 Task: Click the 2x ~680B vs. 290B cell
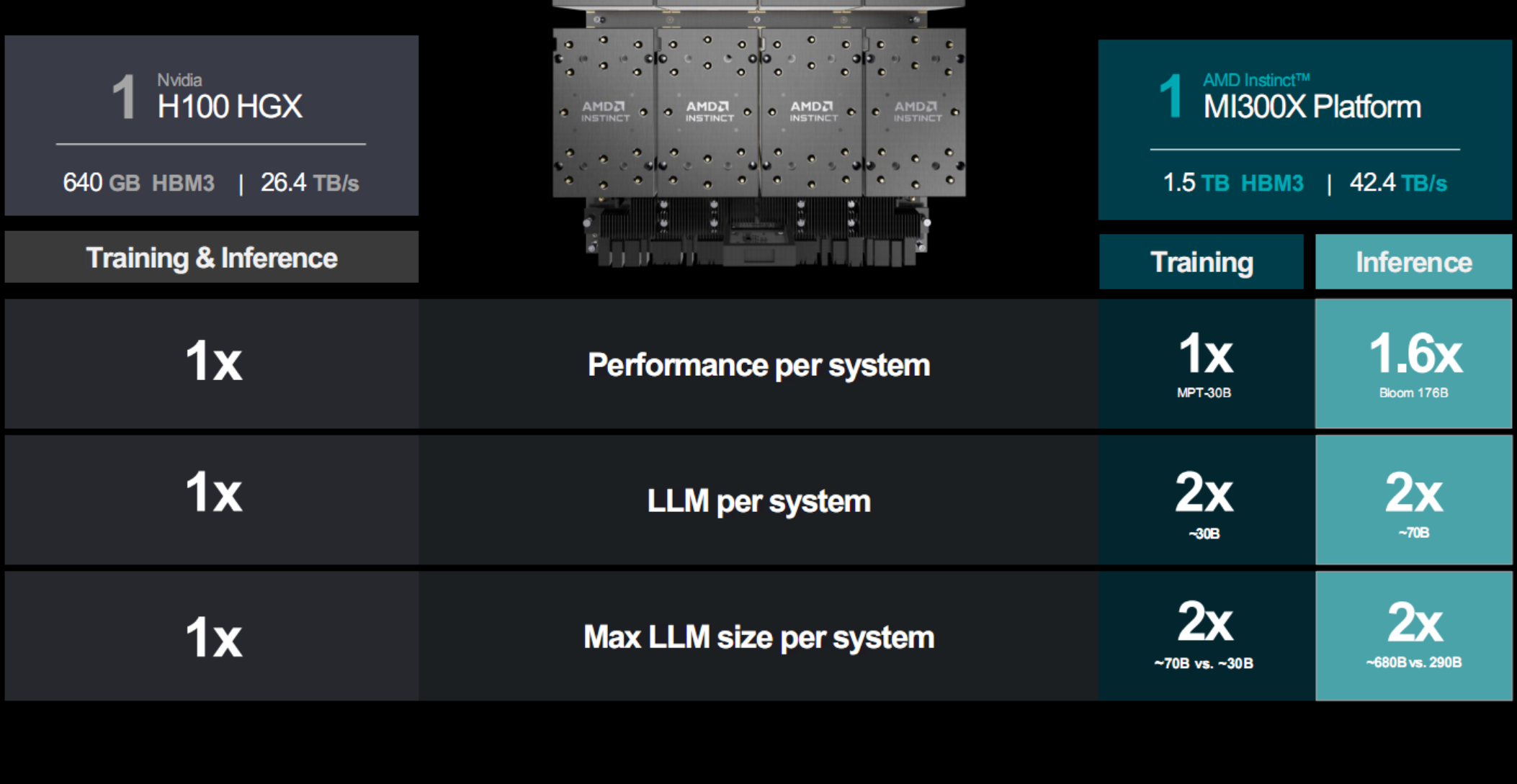click(1413, 636)
